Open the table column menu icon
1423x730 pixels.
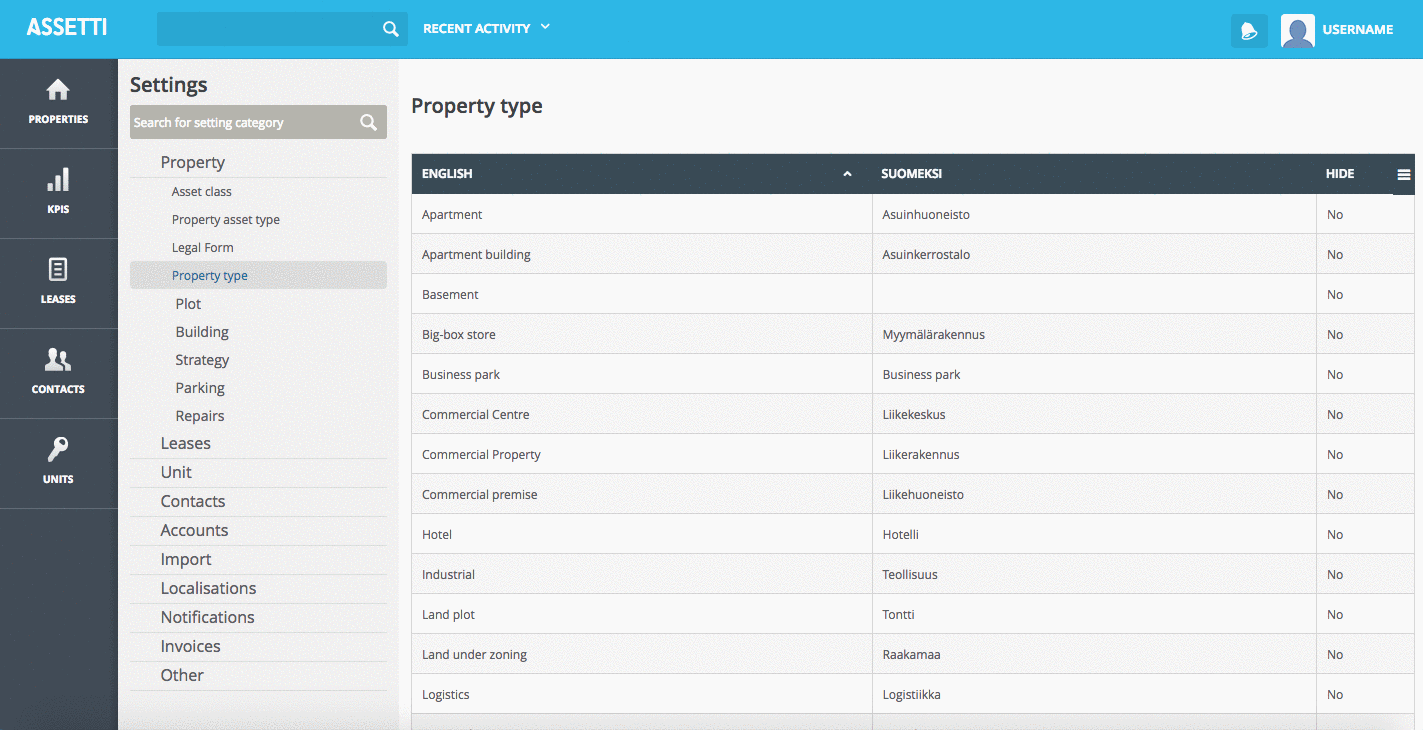1403,174
